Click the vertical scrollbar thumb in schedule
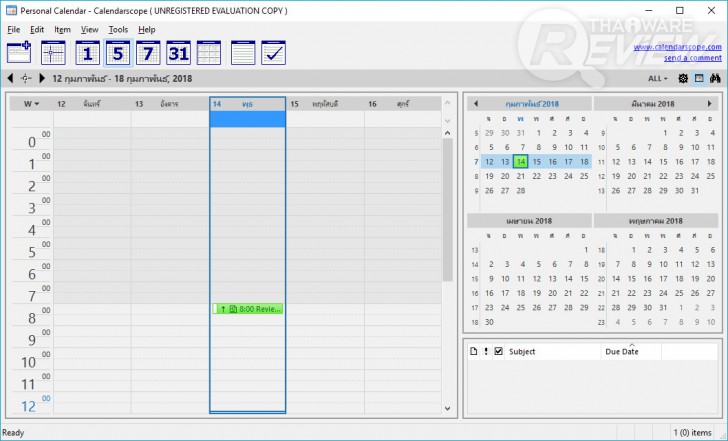 click(448, 210)
